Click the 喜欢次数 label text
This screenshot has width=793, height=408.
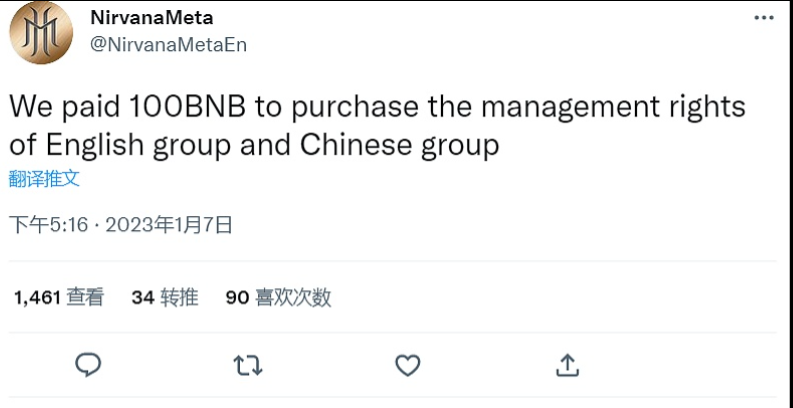pos(293,297)
